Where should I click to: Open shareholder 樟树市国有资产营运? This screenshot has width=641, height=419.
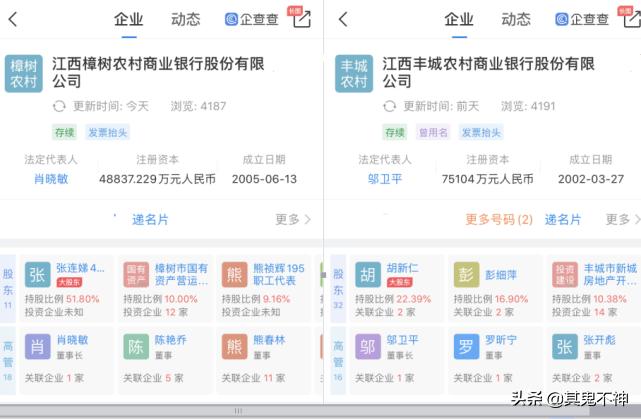(182, 274)
